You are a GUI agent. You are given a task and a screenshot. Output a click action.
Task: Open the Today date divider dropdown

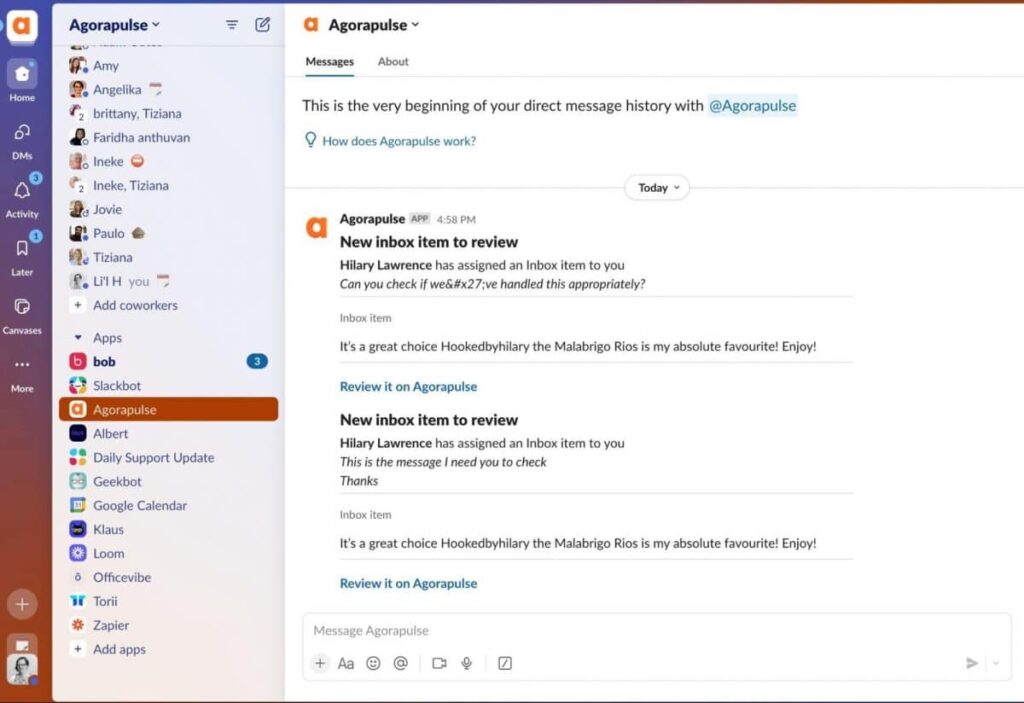point(656,188)
